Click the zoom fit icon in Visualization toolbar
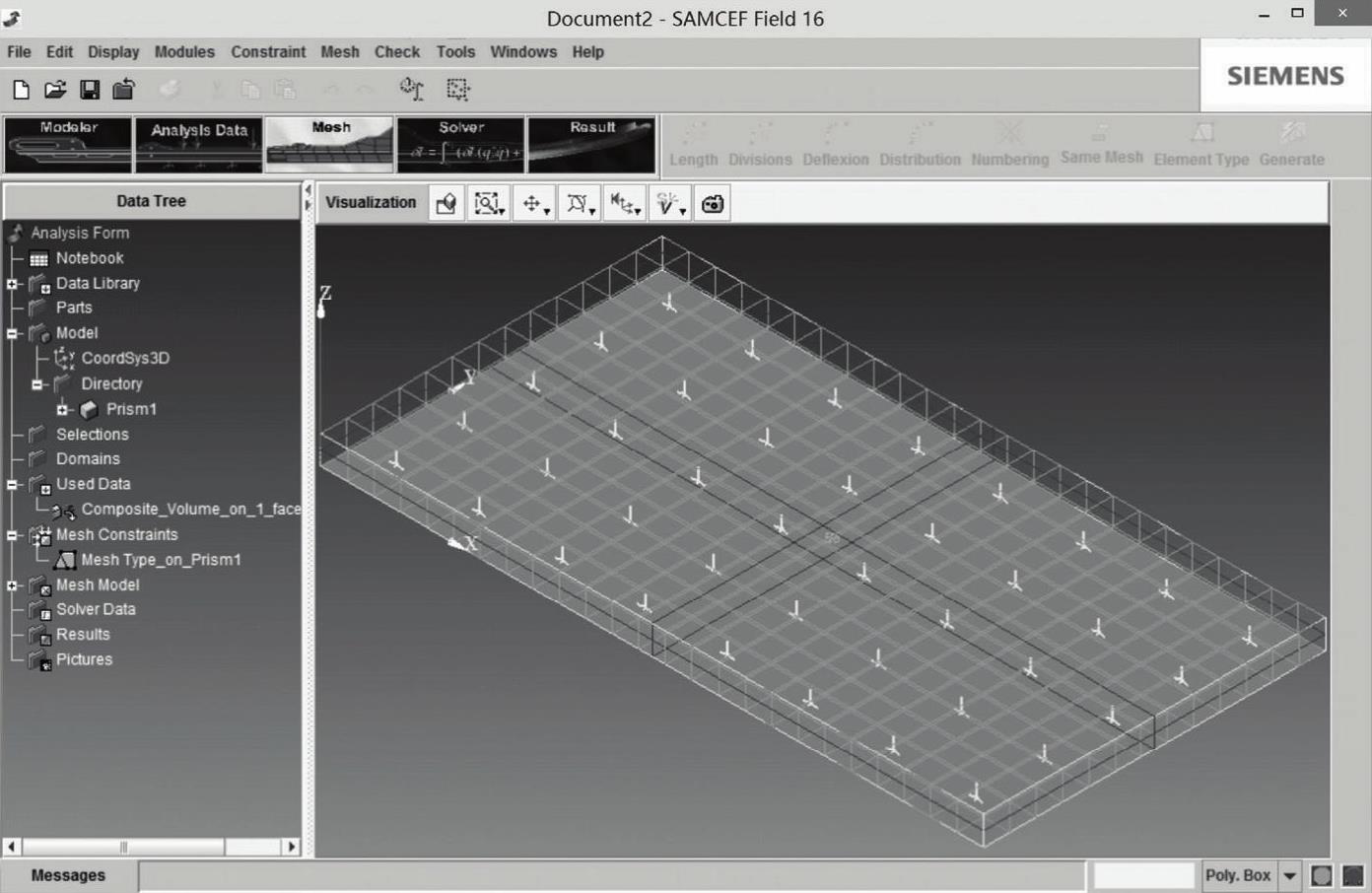 coord(488,204)
